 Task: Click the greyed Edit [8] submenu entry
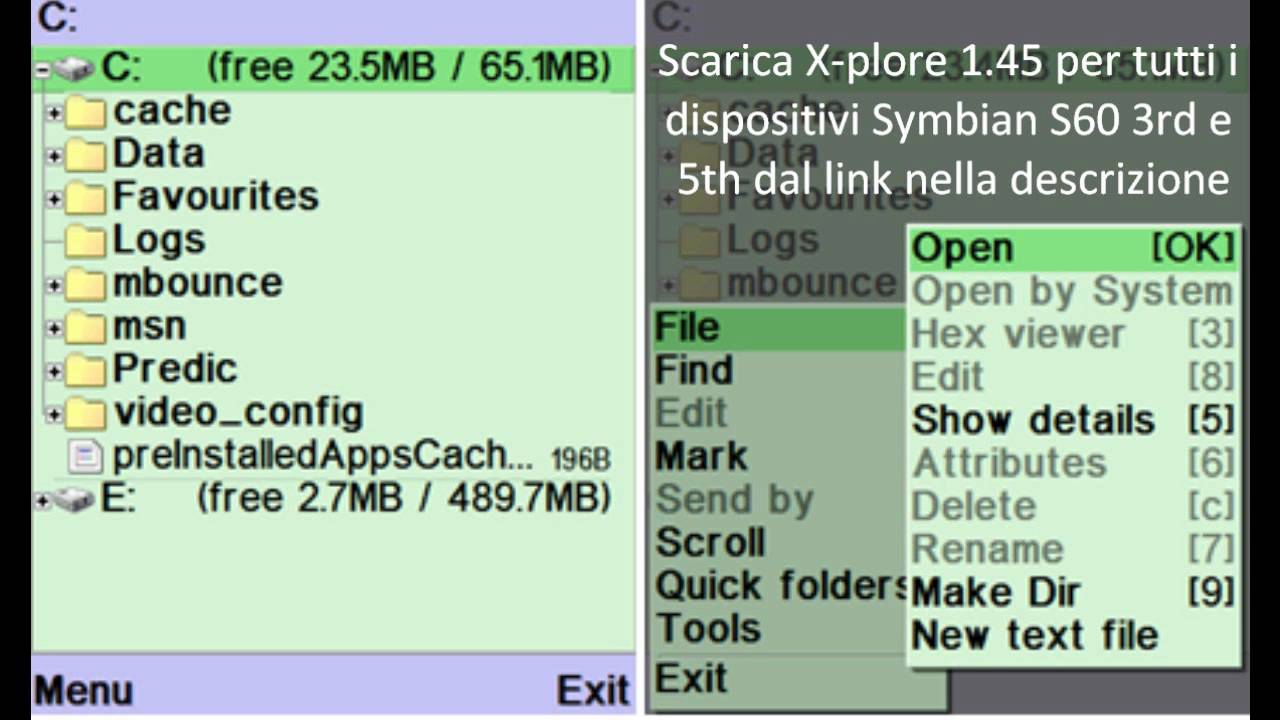[1074, 377]
